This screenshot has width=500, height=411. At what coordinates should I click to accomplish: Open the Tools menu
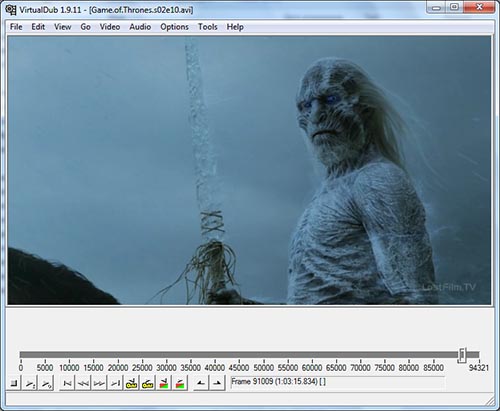point(208,27)
